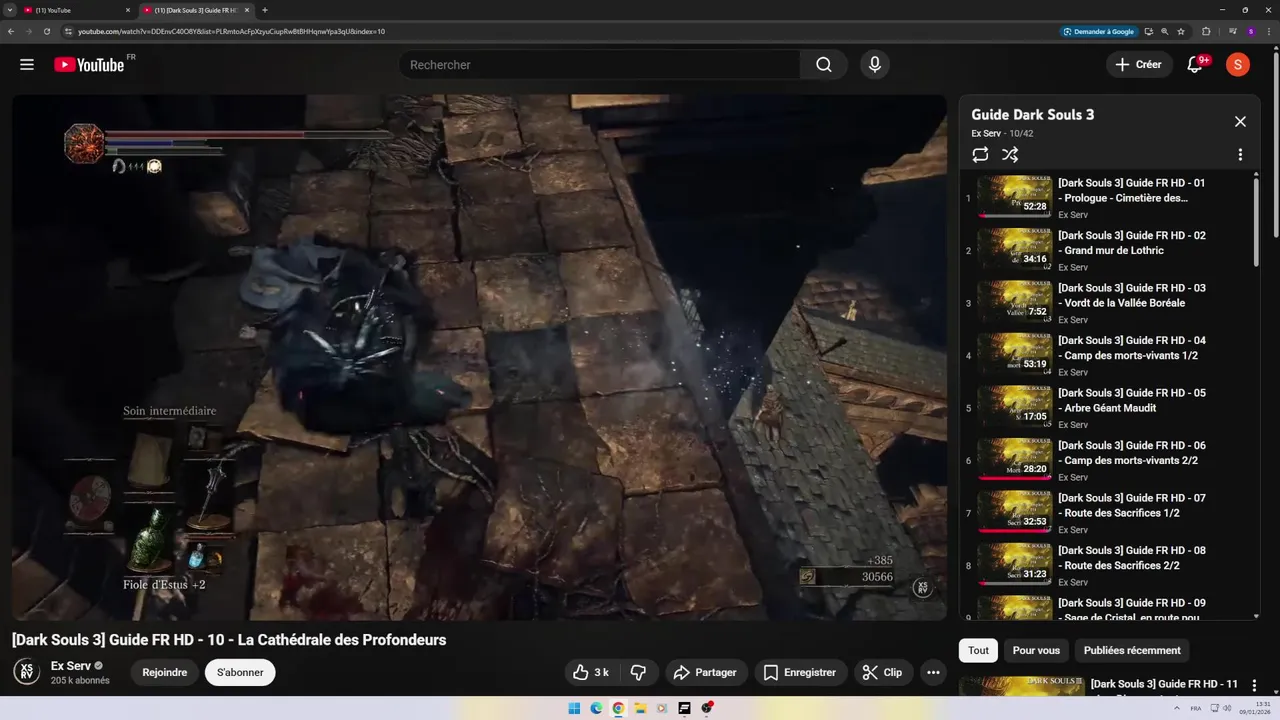
Task: Switch to the first YouTube browser tab
Action: [x=75, y=10]
